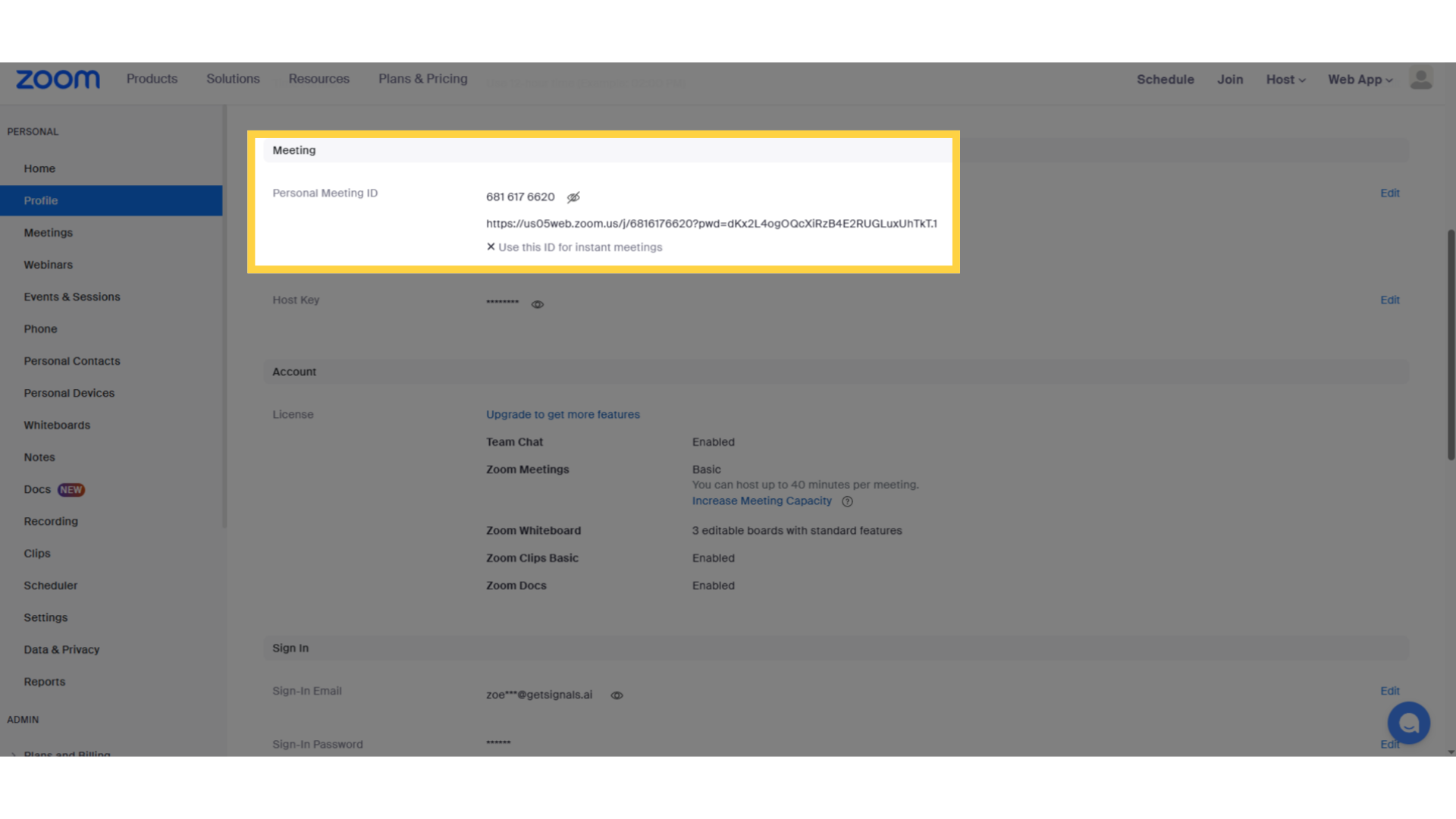Select the Schedule menu item
Image resolution: width=1456 pixels, height=819 pixels.
(1166, 78)
